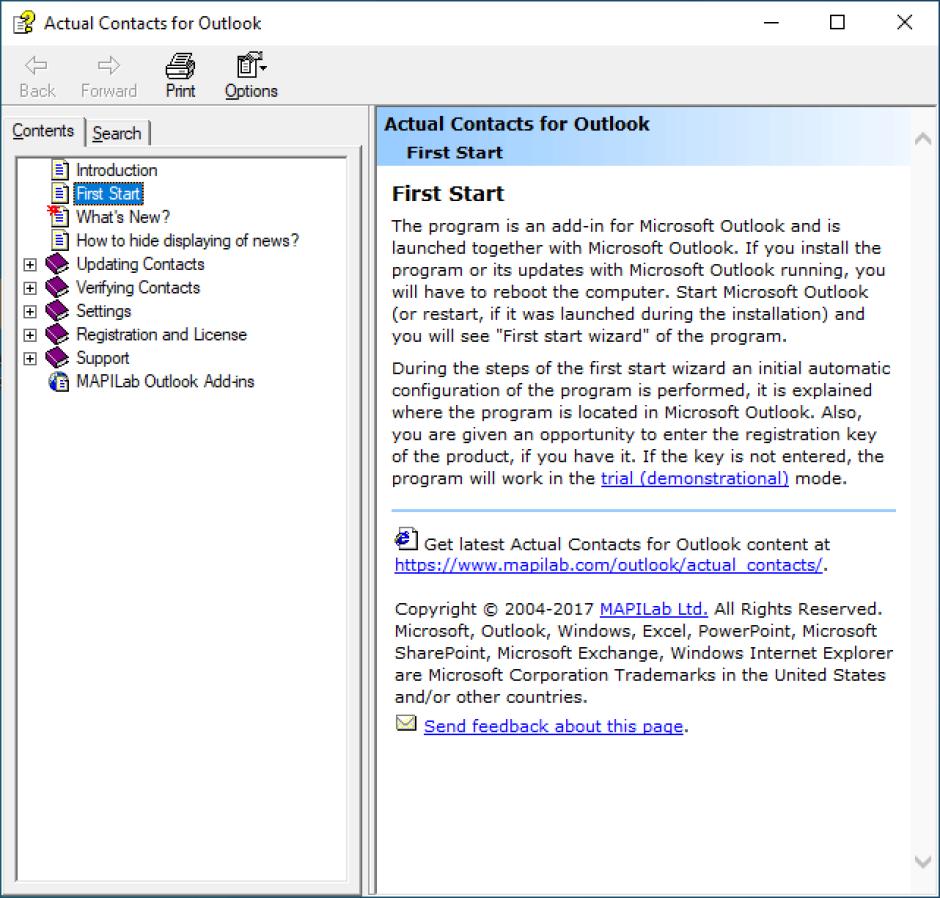Click the help icon in title bar

(x=24, y=23)
